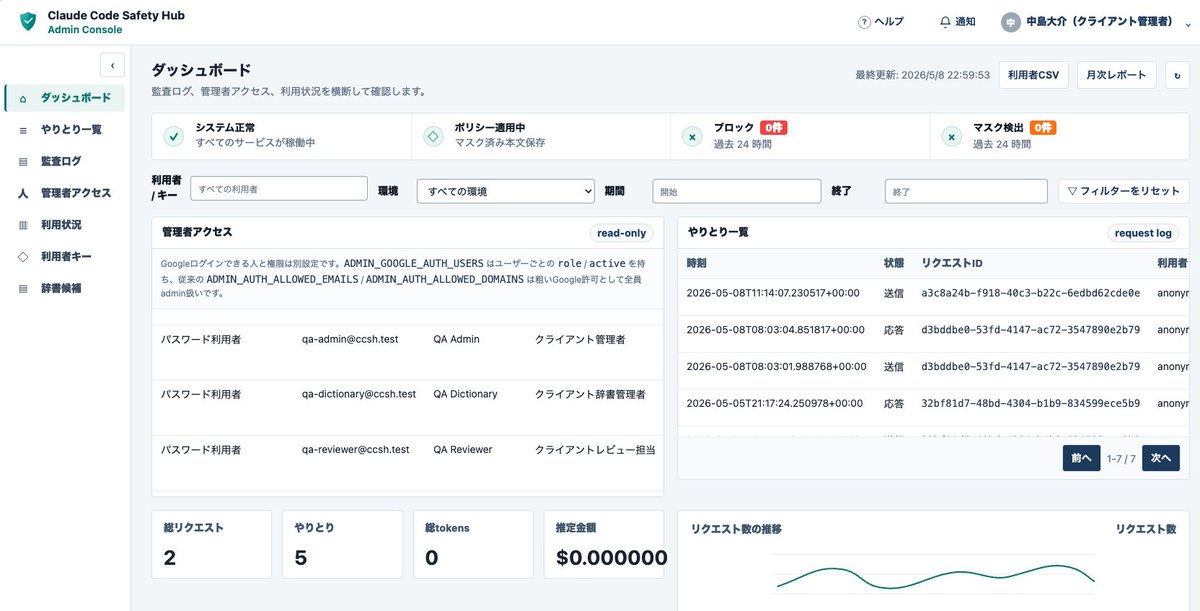Image resolution: width=1200 pixels, height=611 pixels.
Task: Click the bell notification icon
Action: point(945,22)
